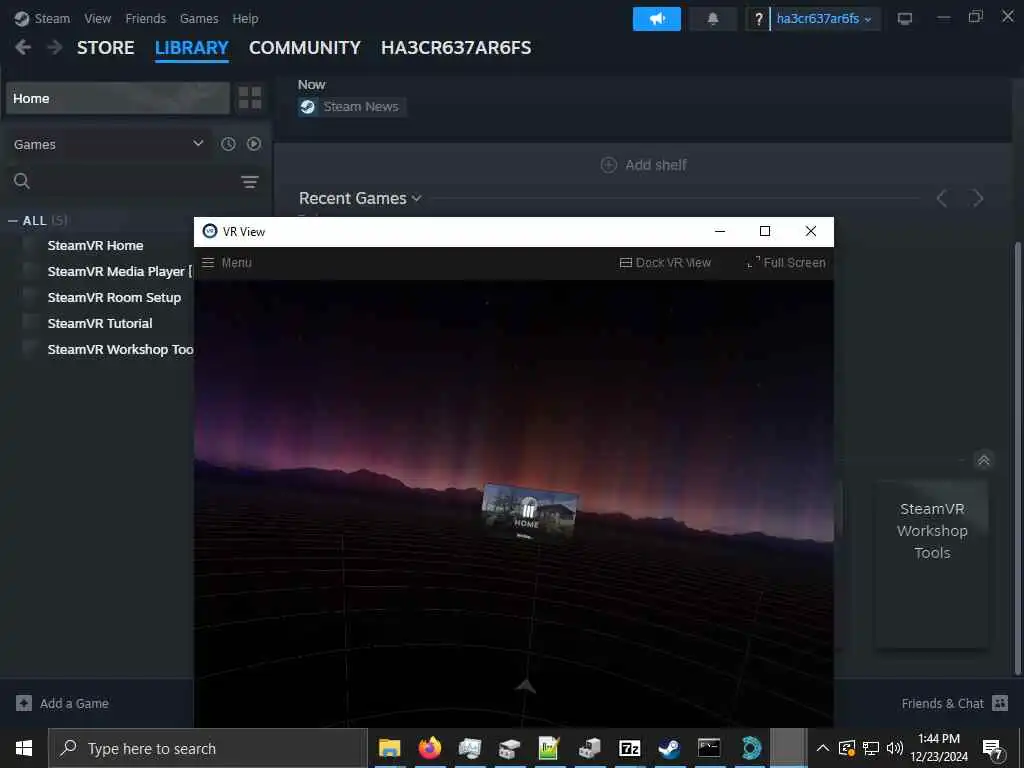
Task: Open the HA3CR637AR6FS profile tab
Action: coord(456,48)
